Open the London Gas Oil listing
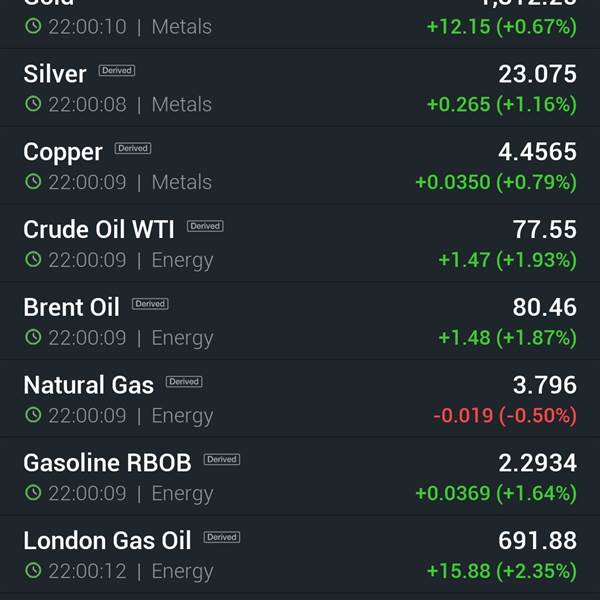 click(300, 554)
